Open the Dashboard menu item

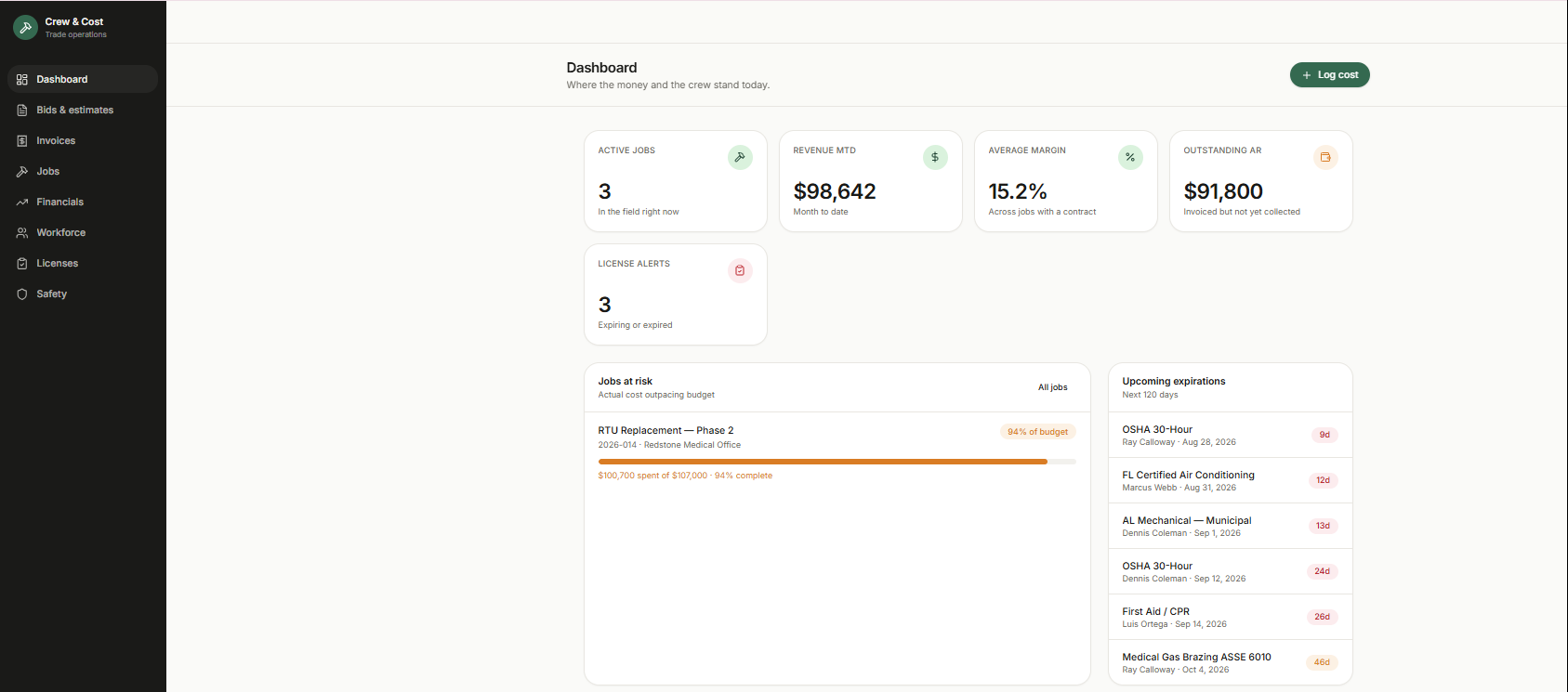(x=83, y=79)
